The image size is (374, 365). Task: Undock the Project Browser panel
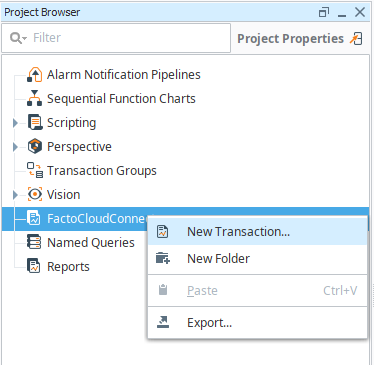point(324,13)
